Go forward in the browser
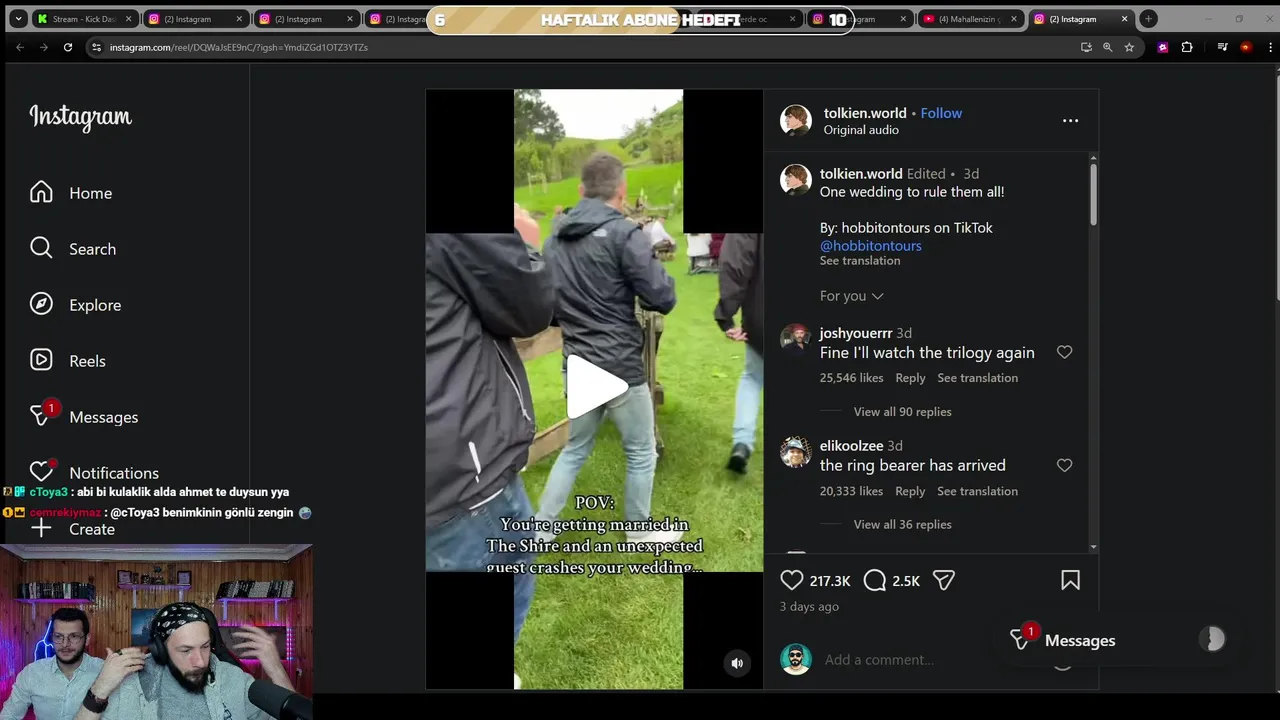Screen dimensions: 1280x720 click(x=43, y=47)
